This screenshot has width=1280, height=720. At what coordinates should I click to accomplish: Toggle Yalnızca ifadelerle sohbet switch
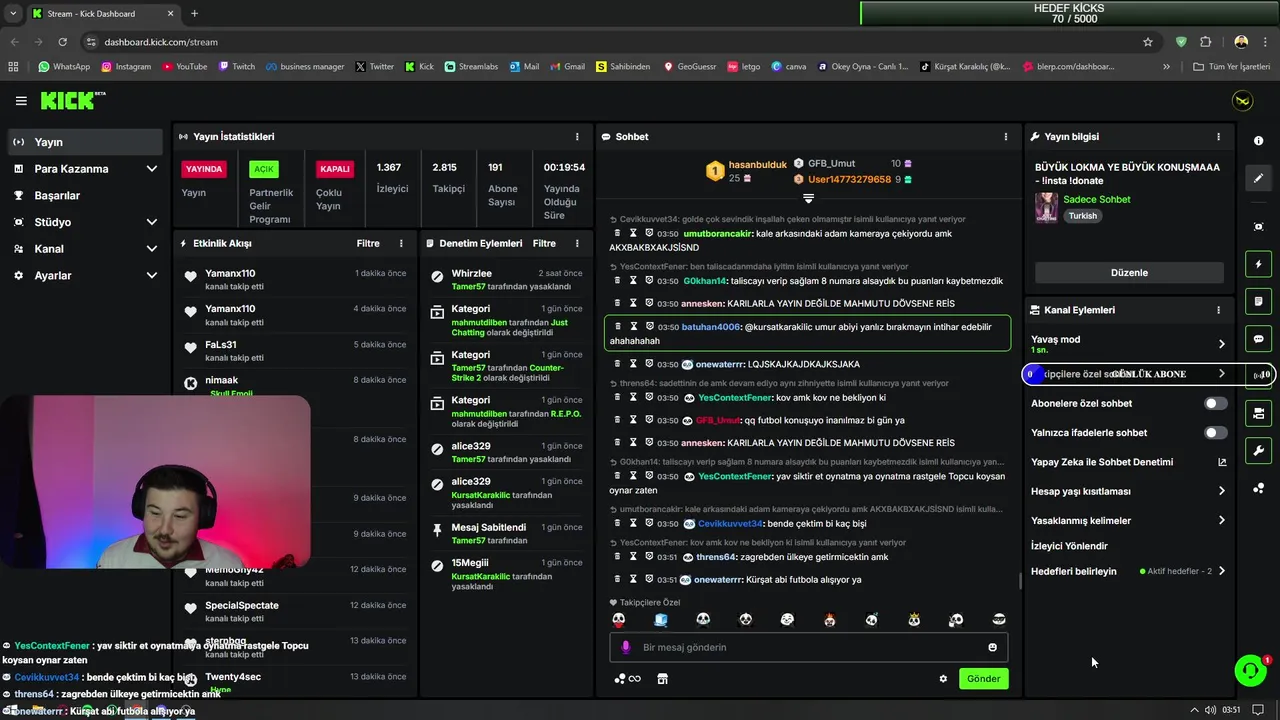click(1215, 433)
